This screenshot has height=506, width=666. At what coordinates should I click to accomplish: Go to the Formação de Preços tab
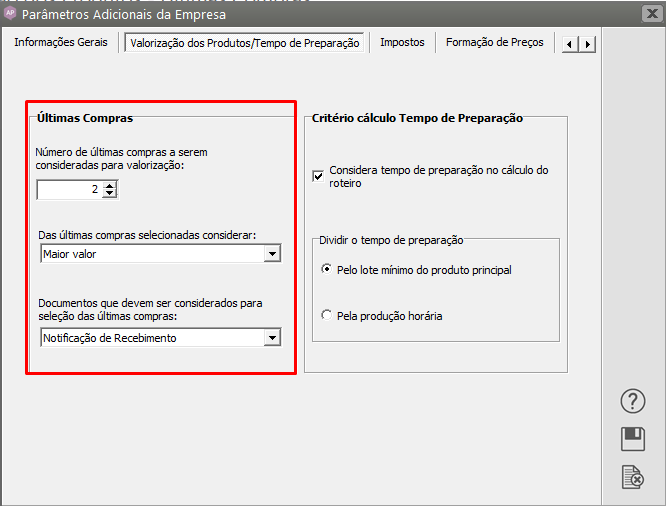click(x=494, y=43)
